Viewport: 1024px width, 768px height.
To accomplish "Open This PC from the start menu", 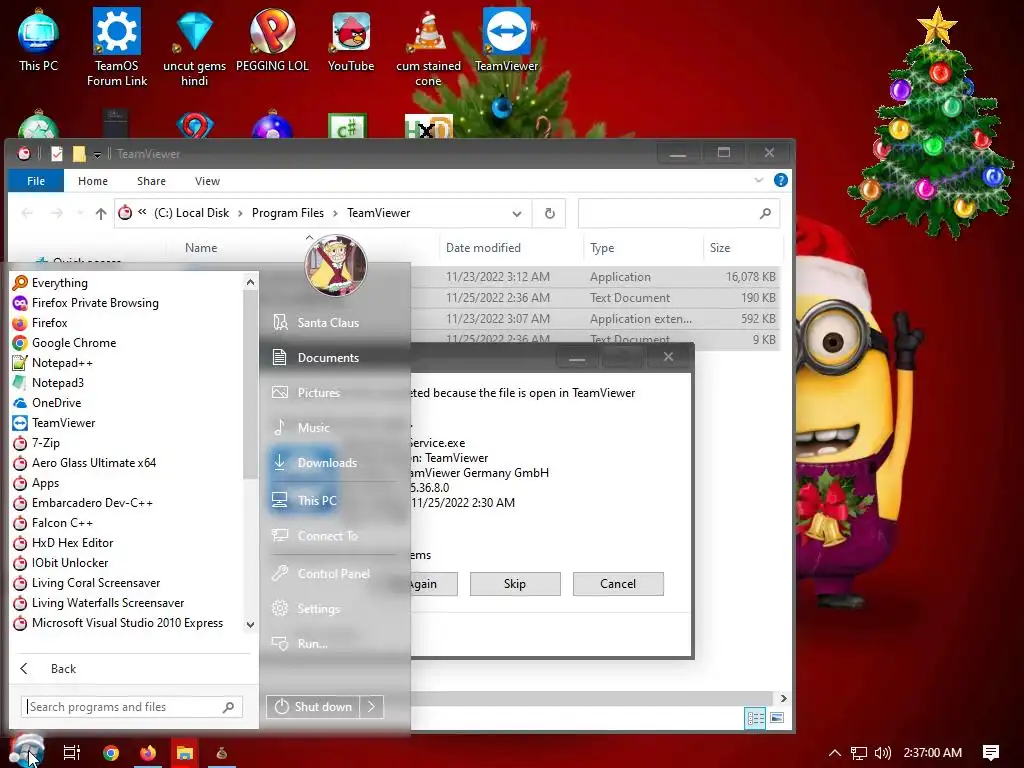I will coord(317,500).
